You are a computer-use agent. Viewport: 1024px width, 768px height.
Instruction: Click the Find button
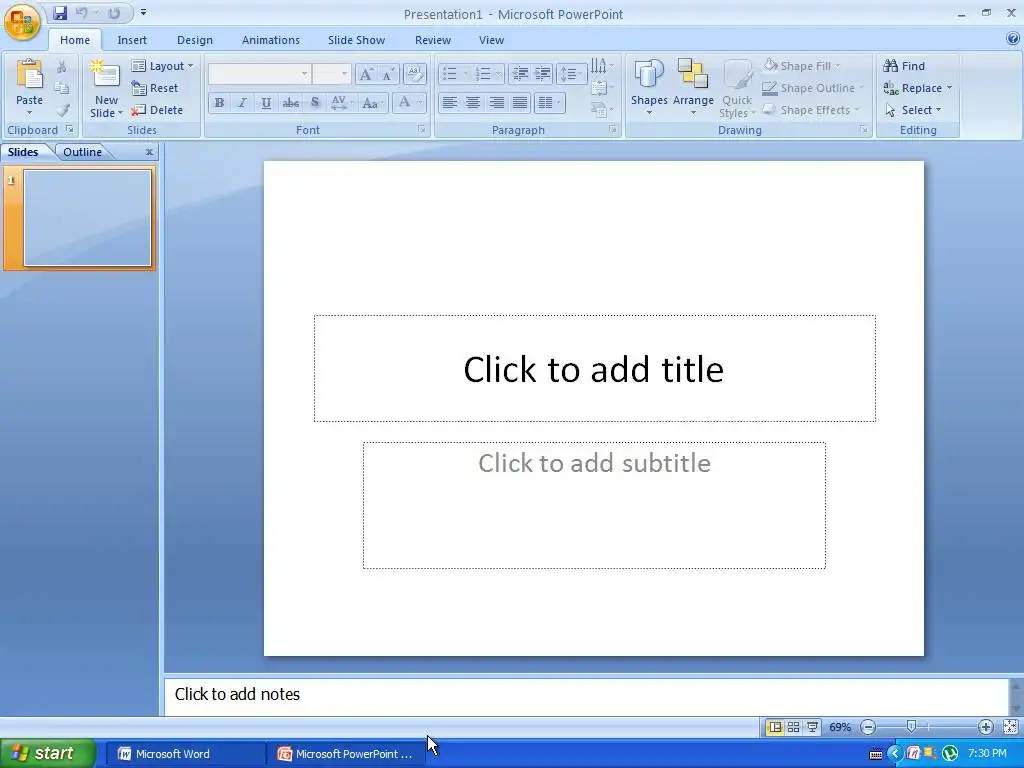[x=904, y=66]
